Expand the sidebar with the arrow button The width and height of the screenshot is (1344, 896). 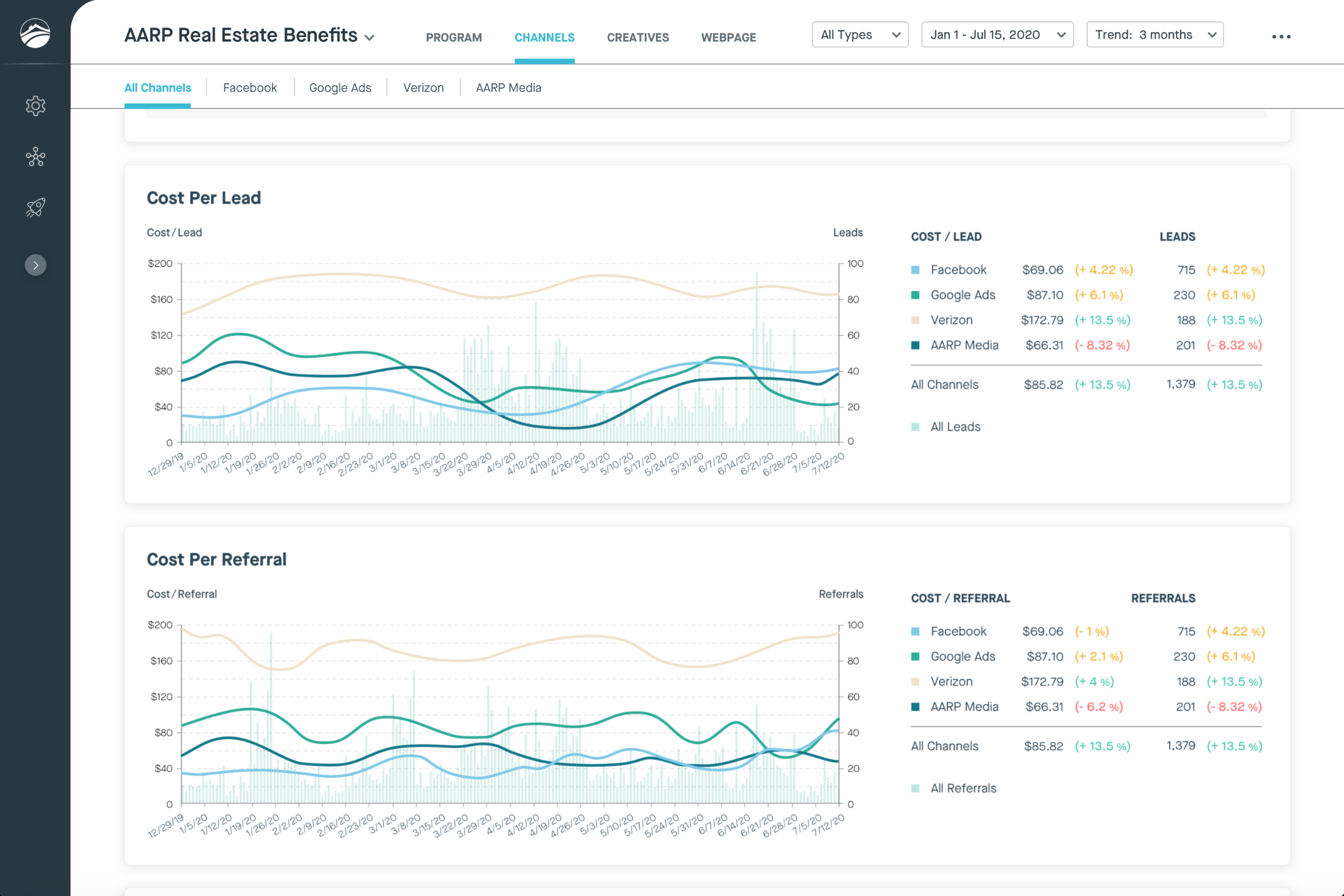(35, 265)
